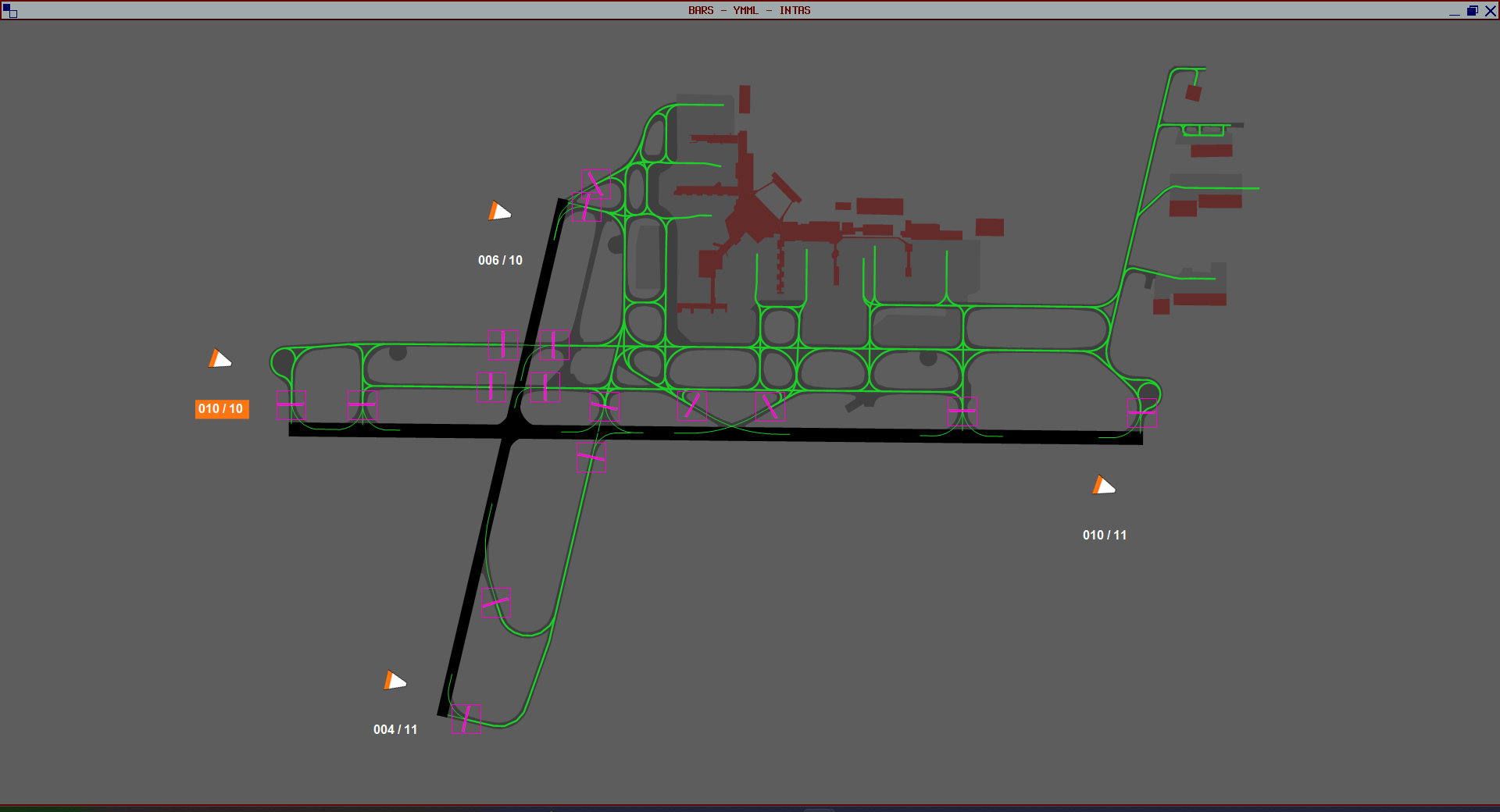Toggle the westernmost stopbar on the east-west runway
The height and width of the screenshot is (812, 1500).
point(290,404)
